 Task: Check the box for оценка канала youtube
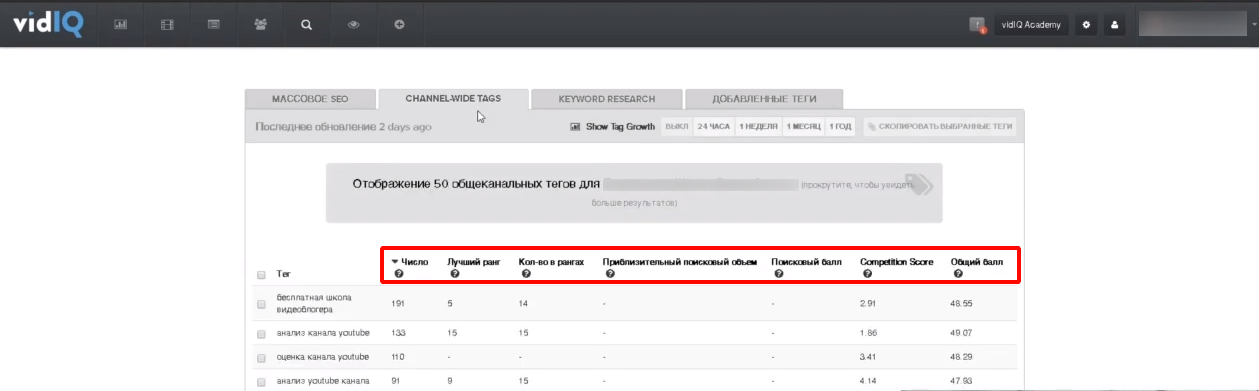(x=261, y=357)
